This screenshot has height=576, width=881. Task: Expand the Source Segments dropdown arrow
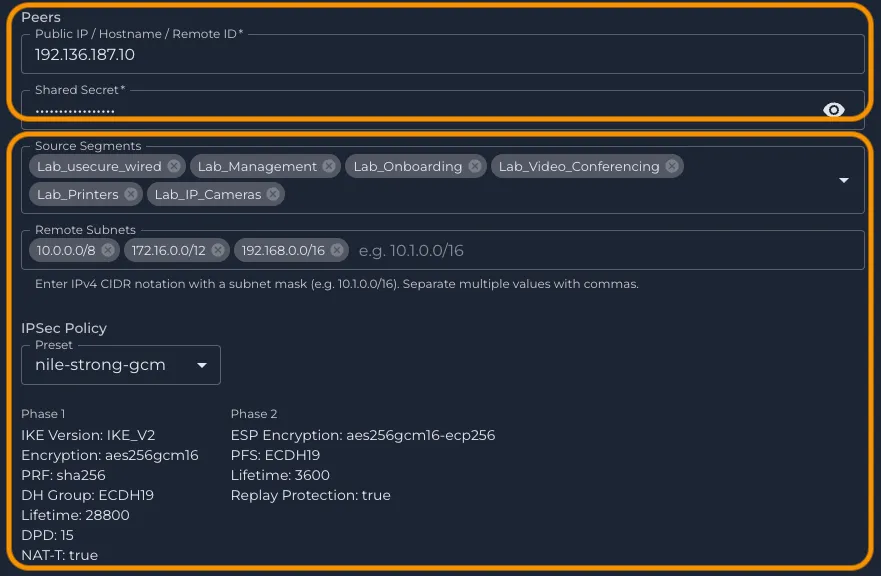coord(843,180)
